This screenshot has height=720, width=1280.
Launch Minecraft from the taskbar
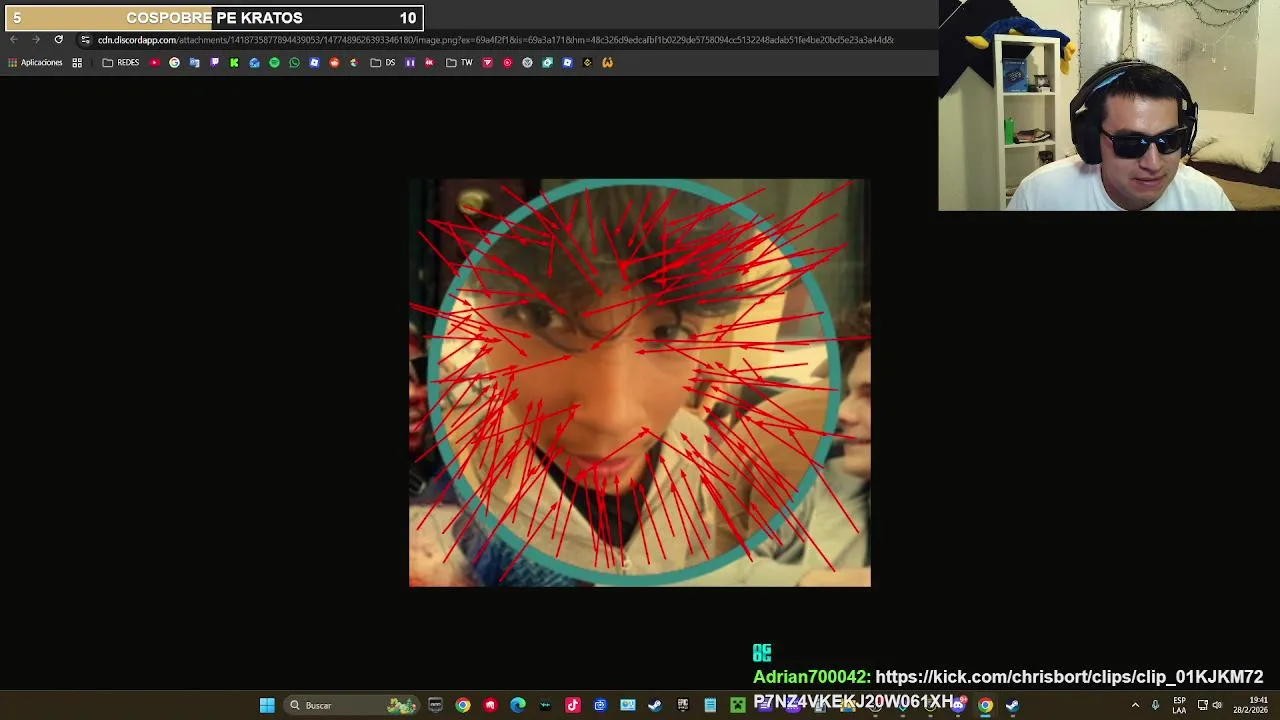point(737,706)
